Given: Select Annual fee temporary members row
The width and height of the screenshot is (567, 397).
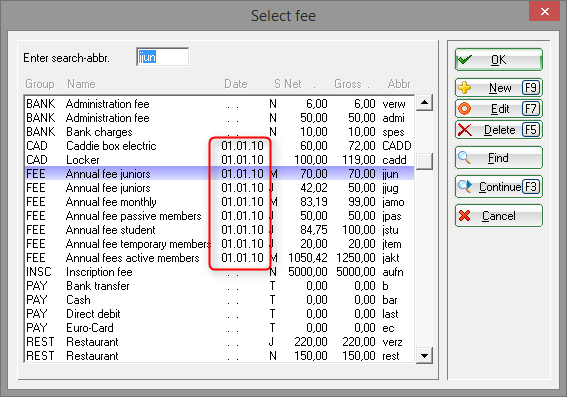Looking at the screenshot, I should pos(219,244).
